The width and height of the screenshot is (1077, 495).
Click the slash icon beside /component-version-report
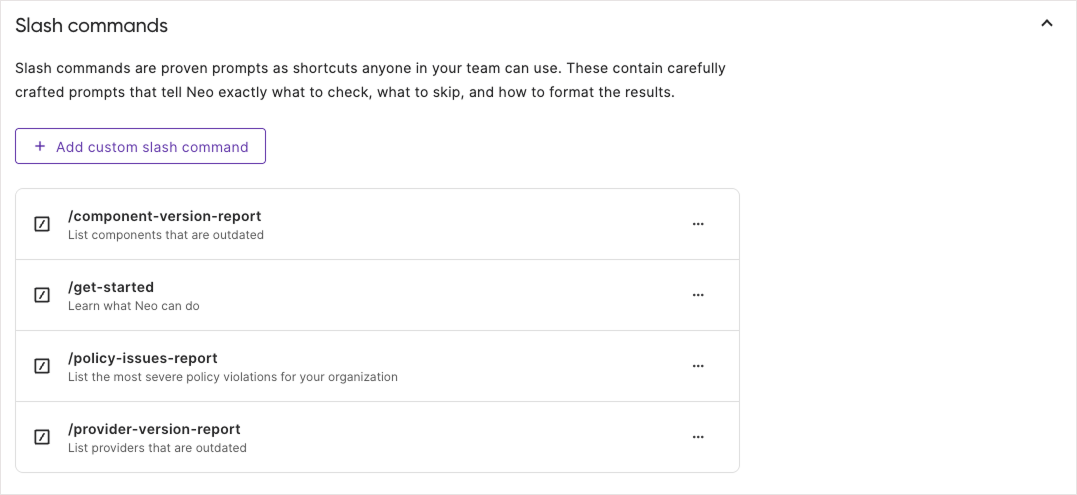pyautogui.click(x=42, y=224)
